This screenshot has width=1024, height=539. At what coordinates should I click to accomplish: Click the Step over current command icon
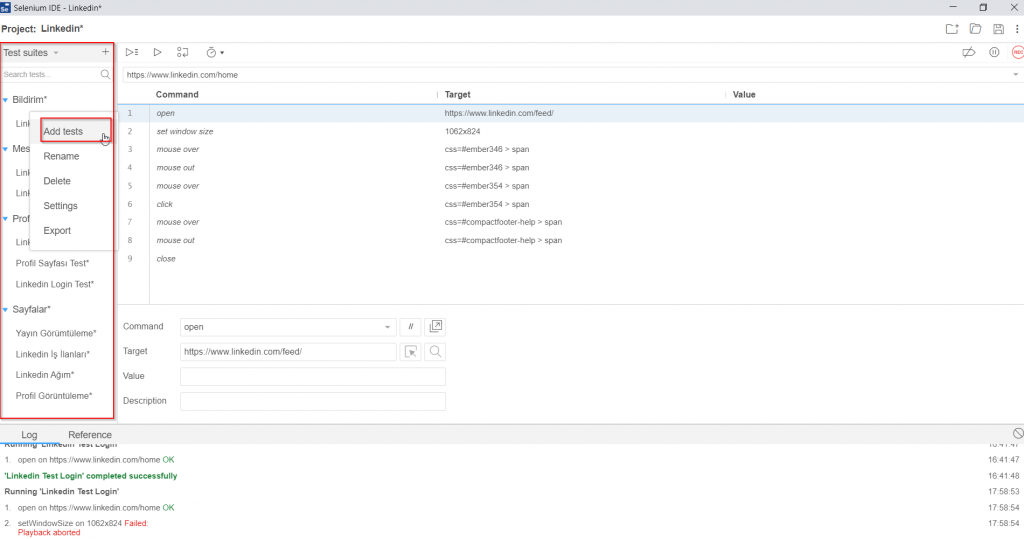[x=183, y=52]
